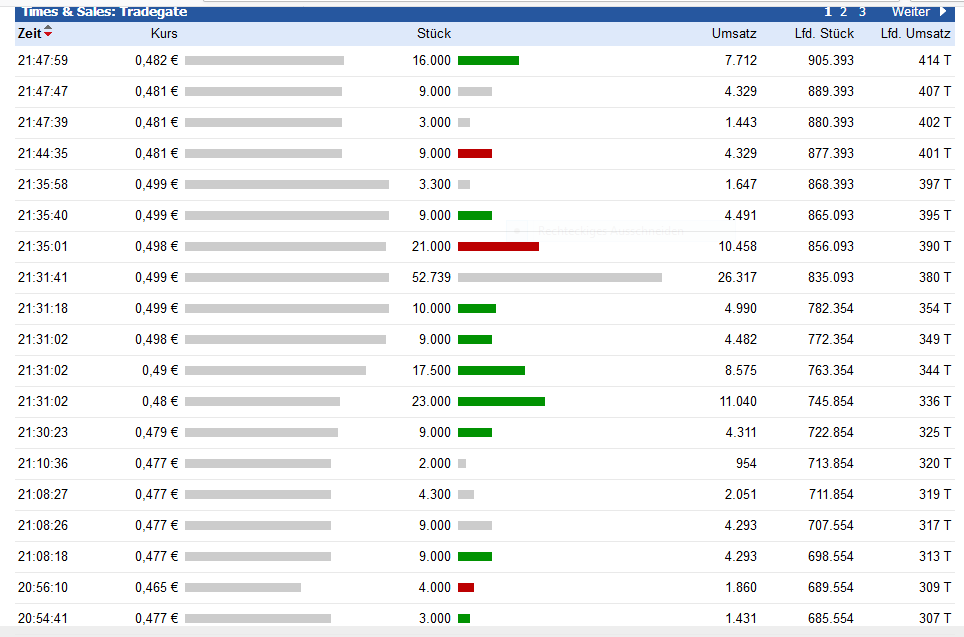Click the Umsatz column header
Image resolution: width=964 pixels, height=637 pixels.
734,33
